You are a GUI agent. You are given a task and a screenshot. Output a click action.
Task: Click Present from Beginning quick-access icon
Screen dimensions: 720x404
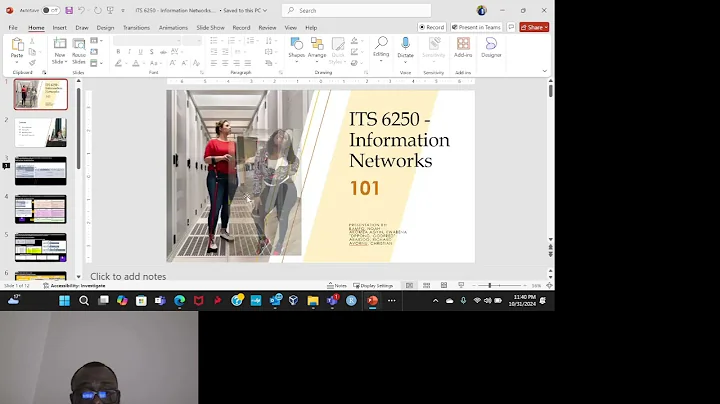110,10
